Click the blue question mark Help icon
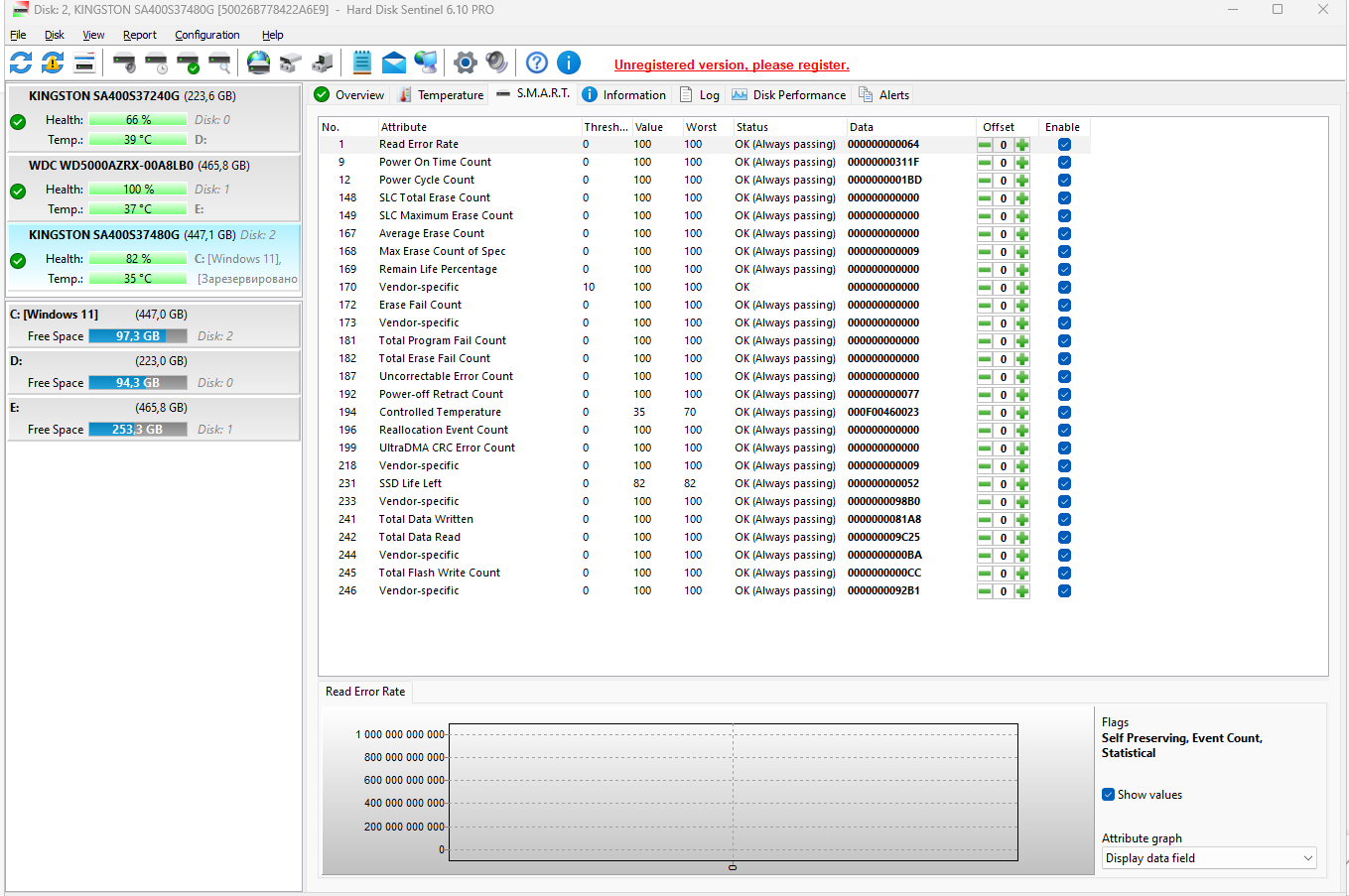This screenshot has height=896, width=1349. click(x=537, y=64)
